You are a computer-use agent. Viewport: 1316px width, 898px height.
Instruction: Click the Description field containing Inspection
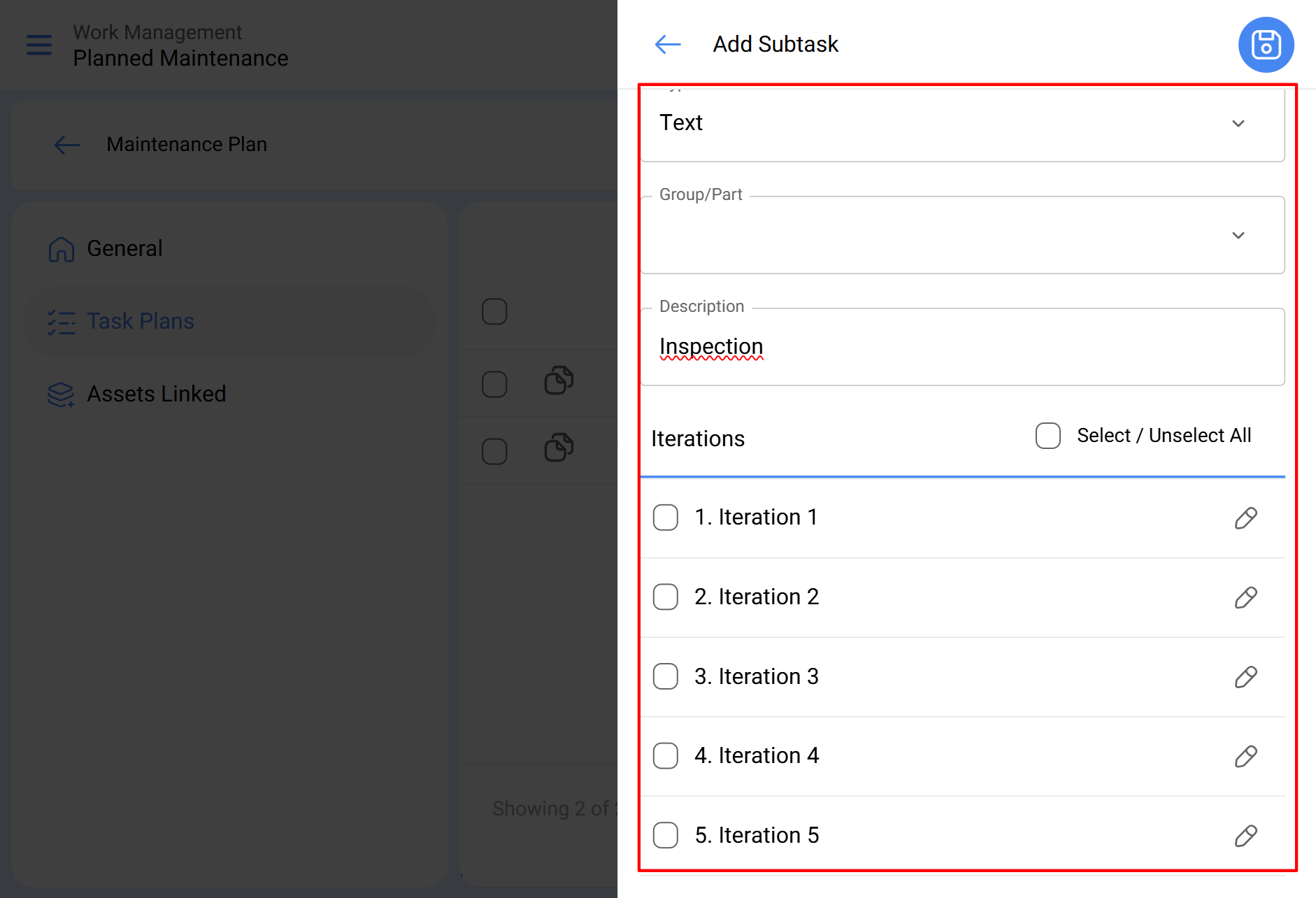tap(961, 347)
